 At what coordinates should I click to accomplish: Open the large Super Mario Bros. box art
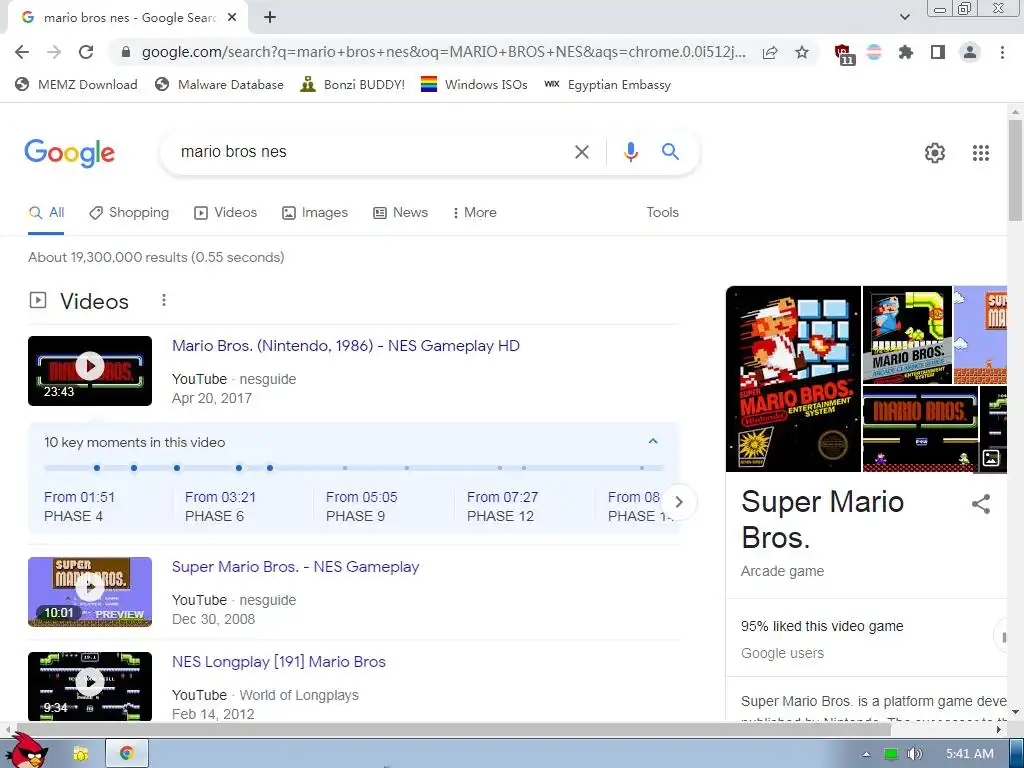click(793, 379)
